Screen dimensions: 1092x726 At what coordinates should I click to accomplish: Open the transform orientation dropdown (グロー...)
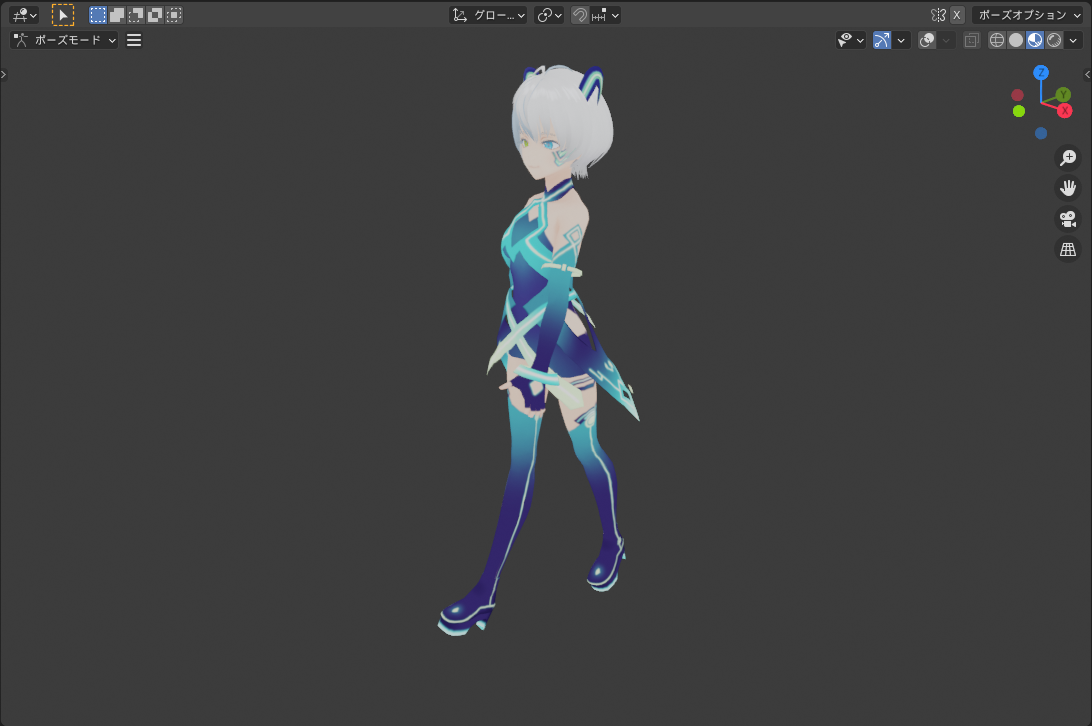coord(488,15)
